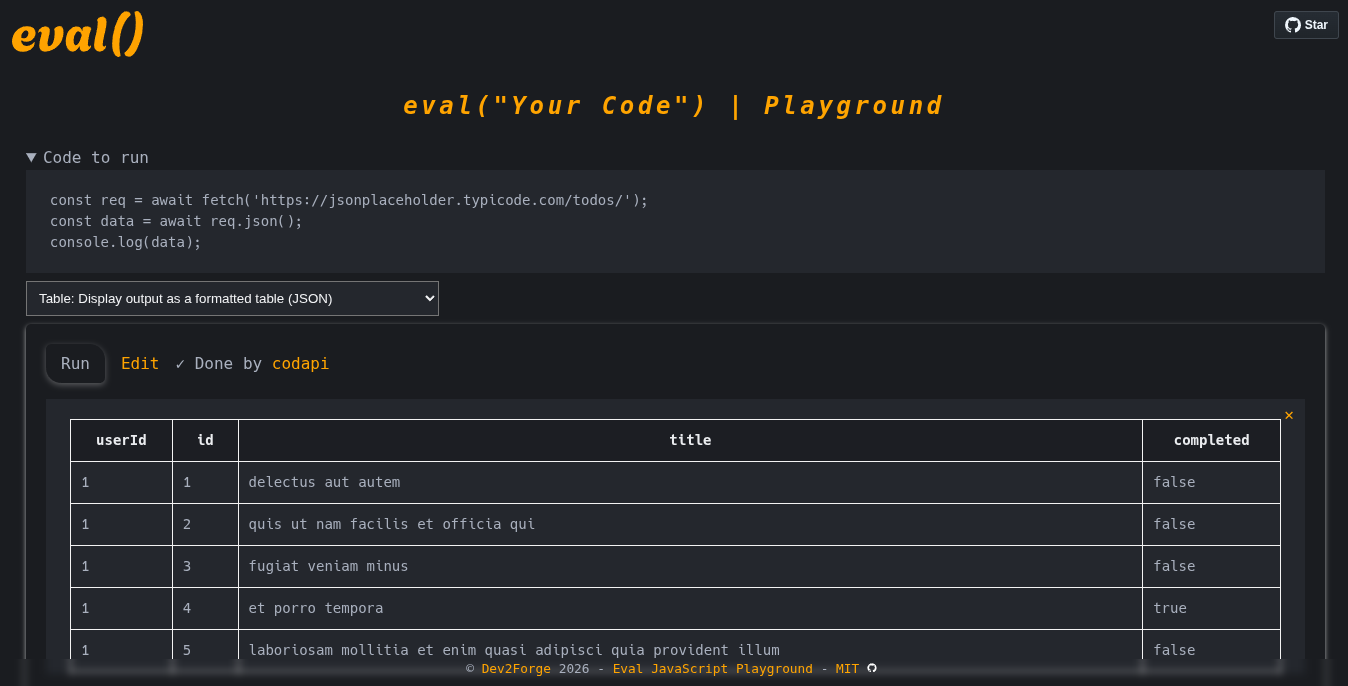Select the 'delectus aut autem' title cell
Image resolution: width=1348 pixels, height=686 pixels.
pyautogui.click(x=324, y=482)
